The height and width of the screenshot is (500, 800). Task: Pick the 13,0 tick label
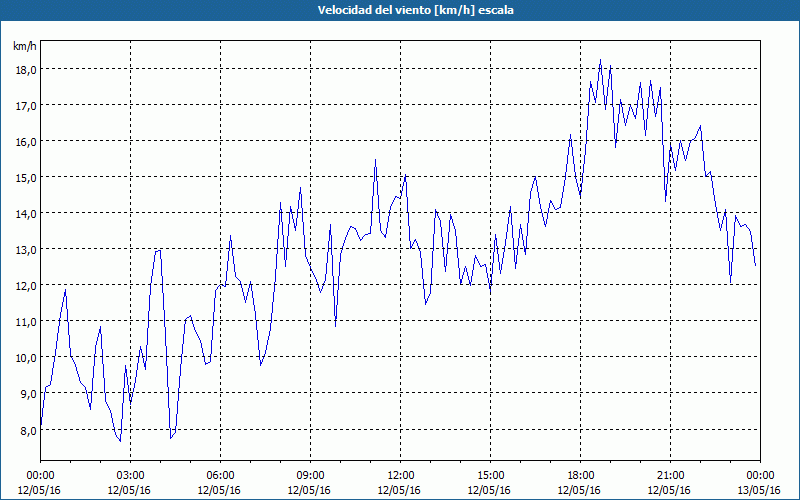(x=26, y=250)
